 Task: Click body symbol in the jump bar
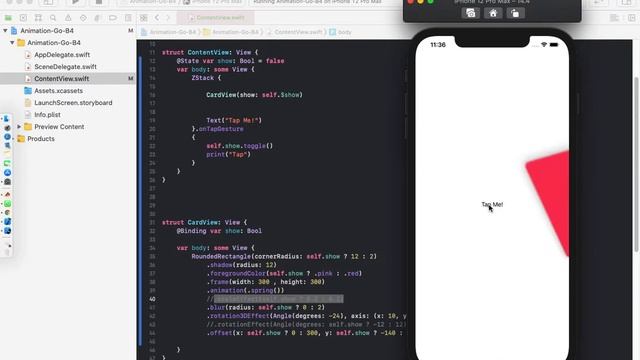tap(340, 32)
